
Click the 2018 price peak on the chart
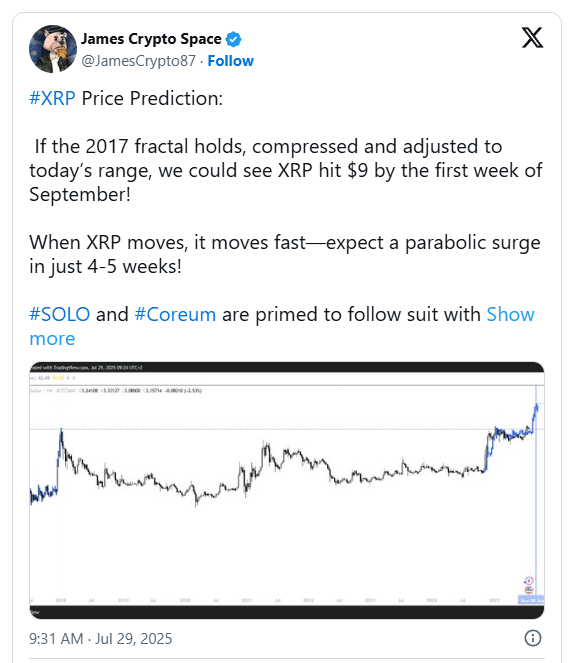tap(61, 431)
